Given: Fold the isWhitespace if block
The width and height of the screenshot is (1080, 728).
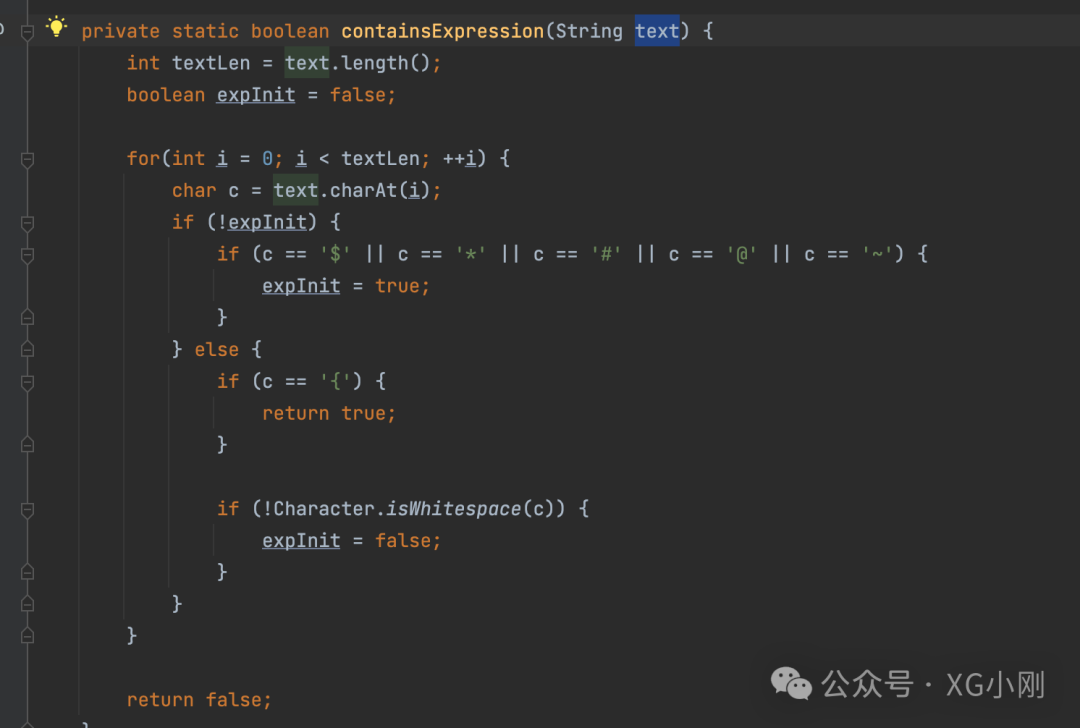Looking at the screenshot, I should [x=28, y=510].
